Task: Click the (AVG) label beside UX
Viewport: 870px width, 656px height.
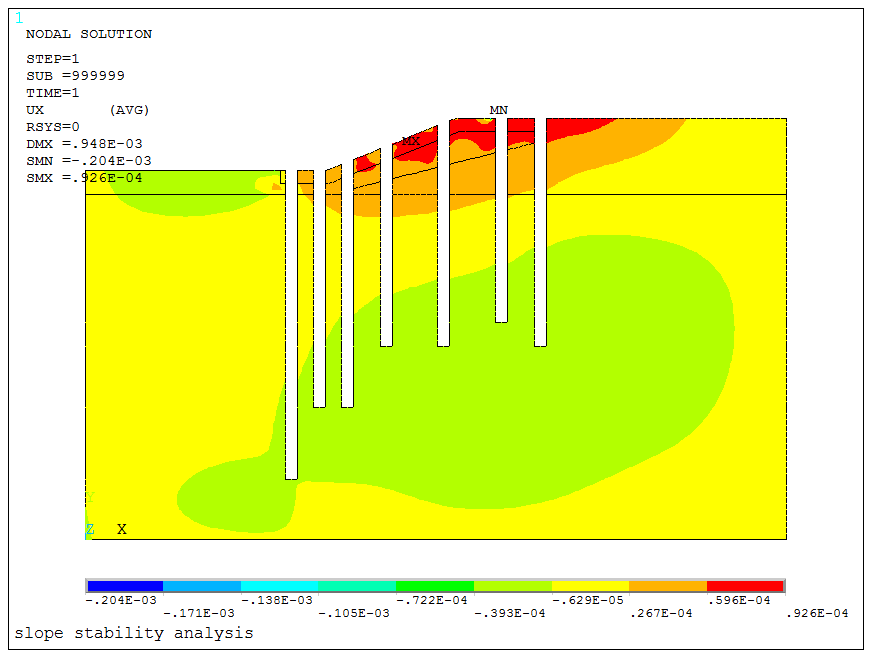Action: click(x=129, y=110)
